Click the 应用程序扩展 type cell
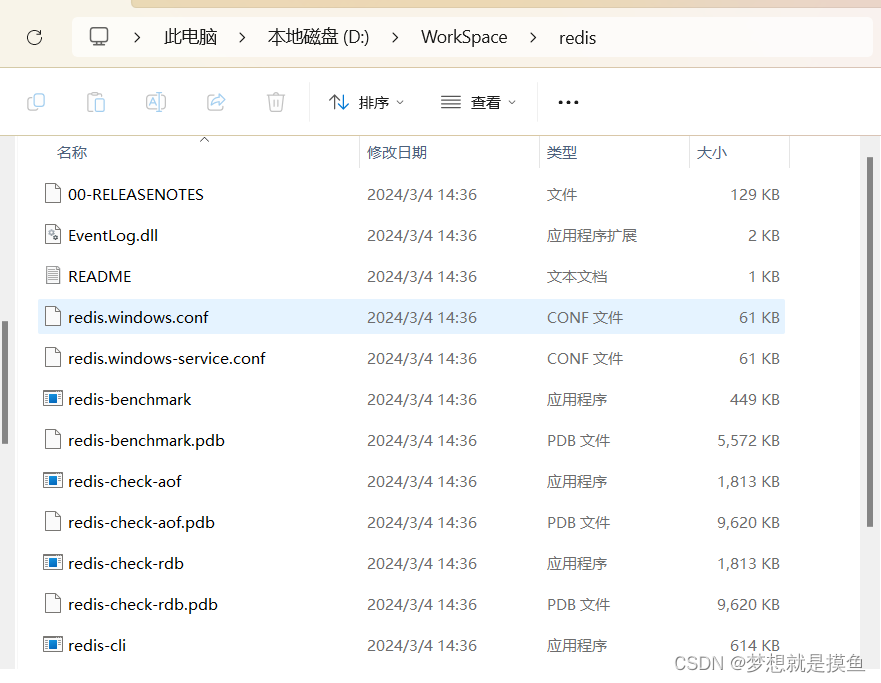Viewport: 881px width, 683px height. click(x=592, y=235)
